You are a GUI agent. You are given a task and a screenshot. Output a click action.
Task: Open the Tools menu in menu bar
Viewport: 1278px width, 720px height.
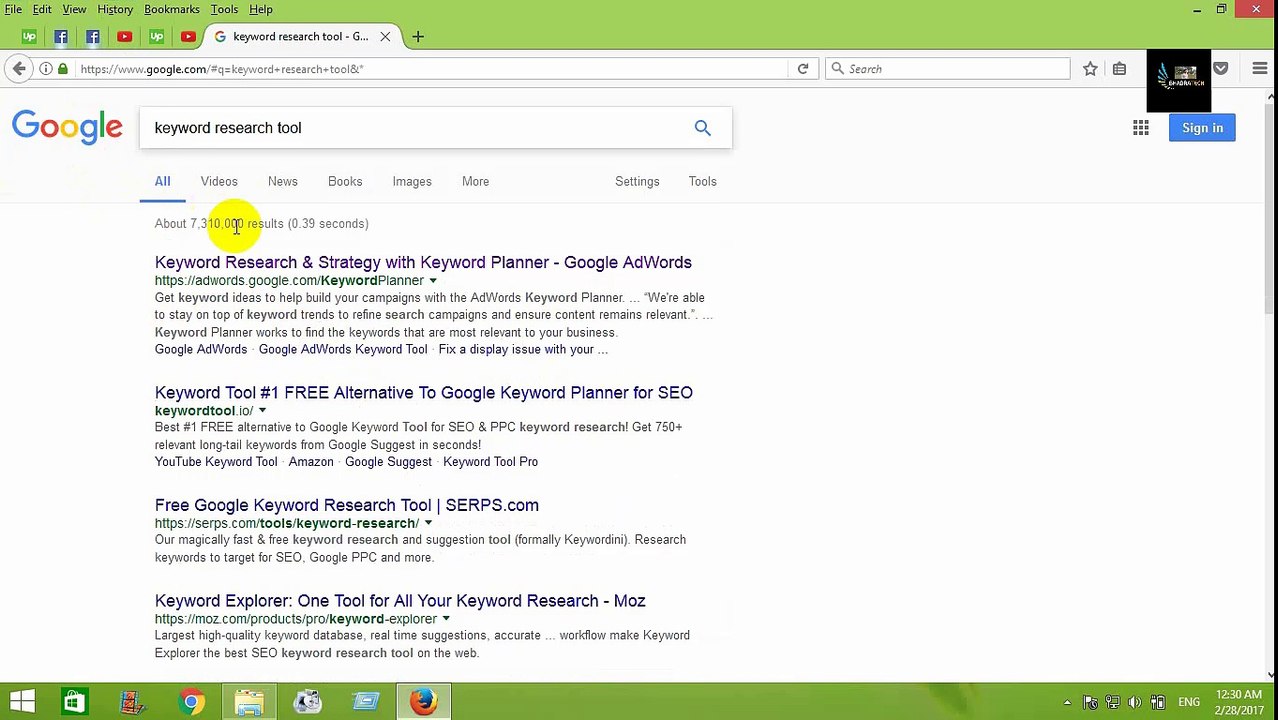click(x=224, y=9)
